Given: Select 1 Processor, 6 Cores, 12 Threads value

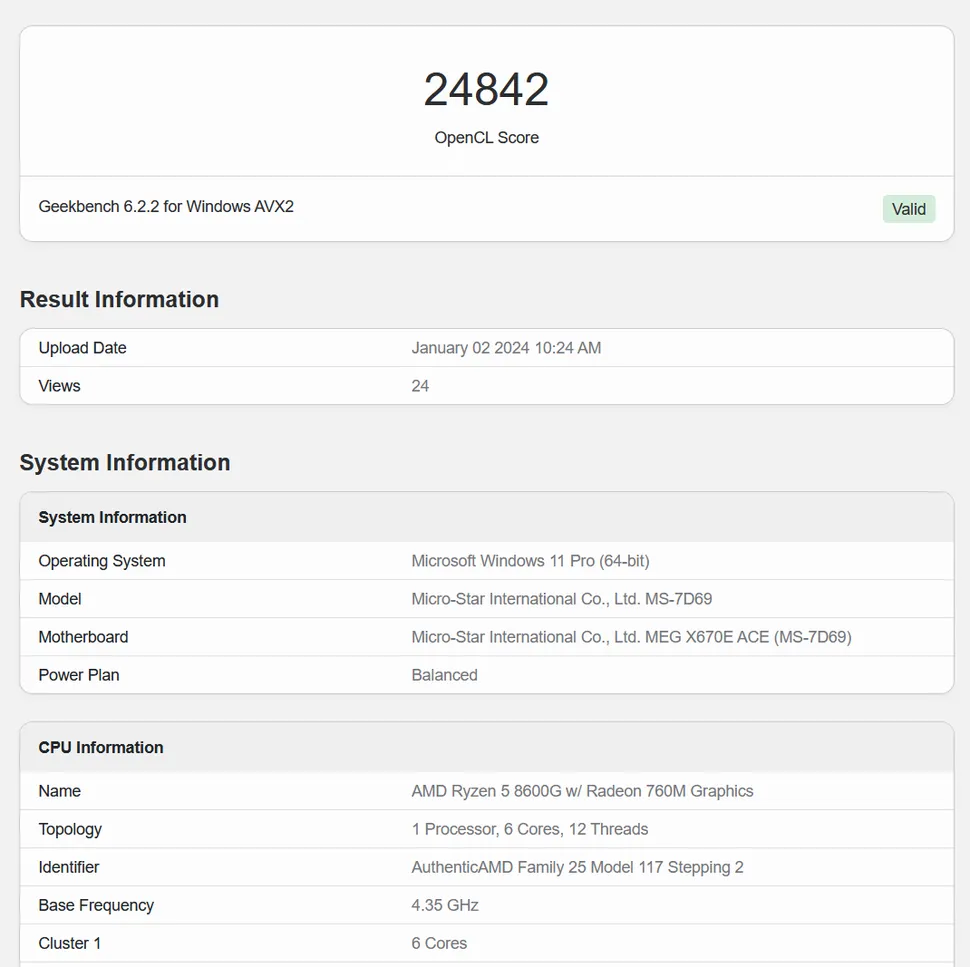Looking at the screenshot, I should [x=530, y=830].
